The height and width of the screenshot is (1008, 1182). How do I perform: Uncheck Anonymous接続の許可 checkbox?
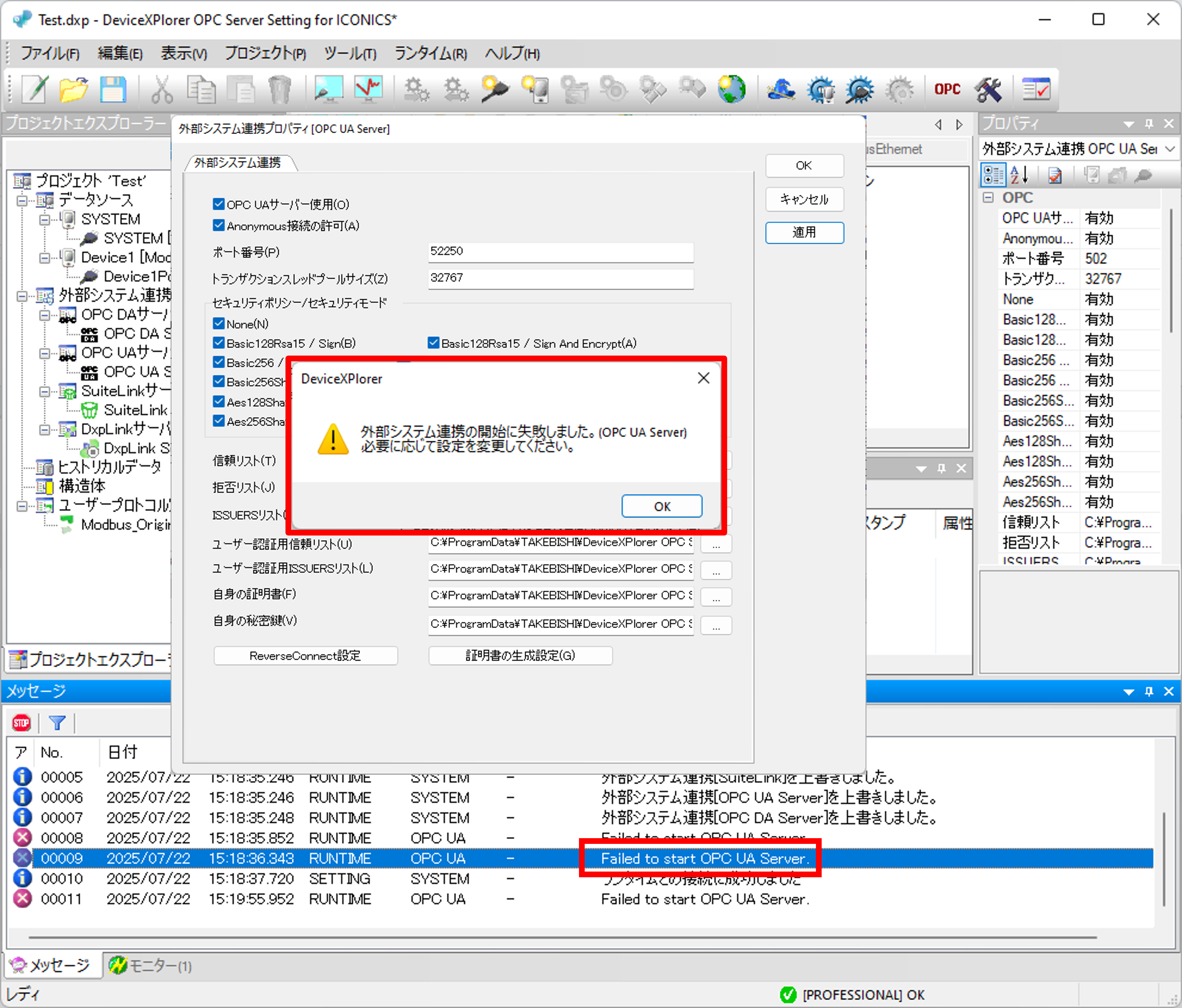click(x=219, y=225)
